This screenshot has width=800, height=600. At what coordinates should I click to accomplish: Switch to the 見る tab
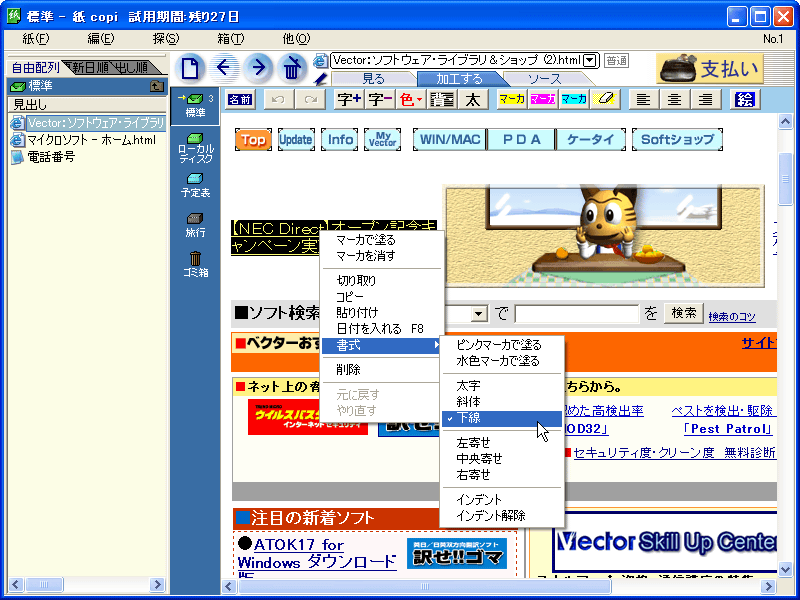point(373,79)
